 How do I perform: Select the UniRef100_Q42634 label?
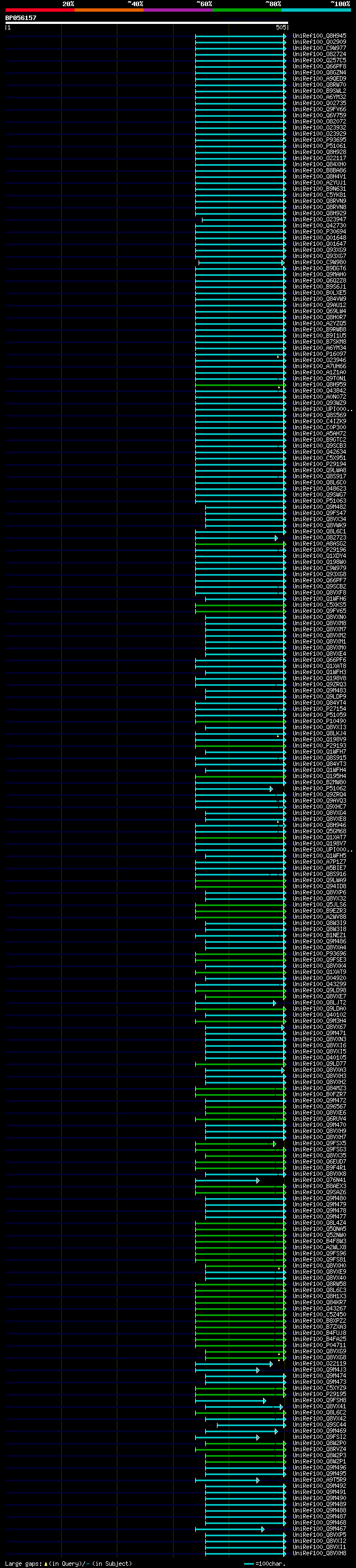point(319,452)
